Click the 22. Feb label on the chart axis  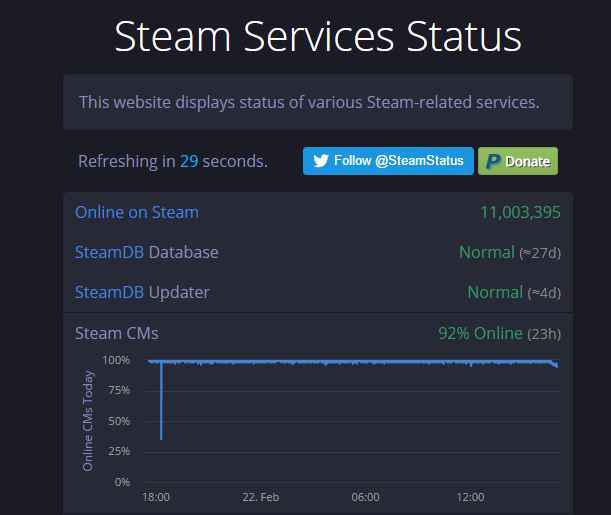click(260, 497)
